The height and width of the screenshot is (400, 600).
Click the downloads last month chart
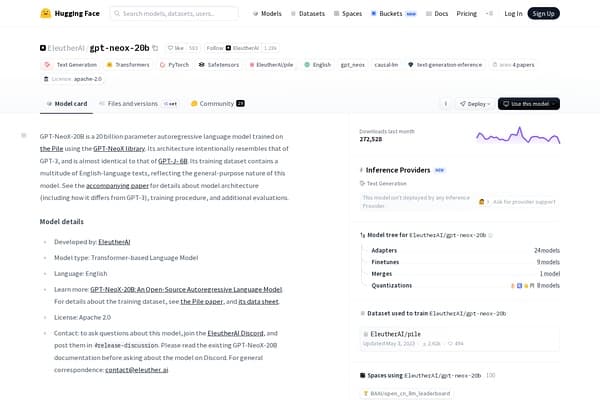pyautogui.click(x=518, y=135)
